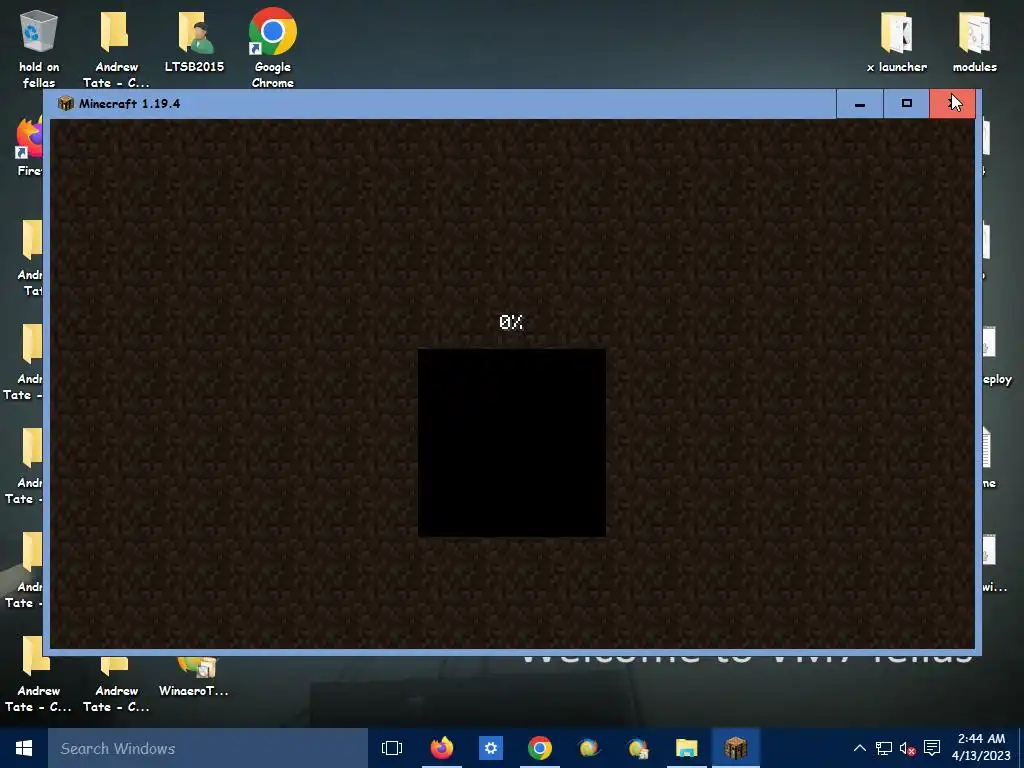Close the Minecraft 1.19.4 window
Viewport: 1024px width, 768px height.
click(x=952, y=104)
